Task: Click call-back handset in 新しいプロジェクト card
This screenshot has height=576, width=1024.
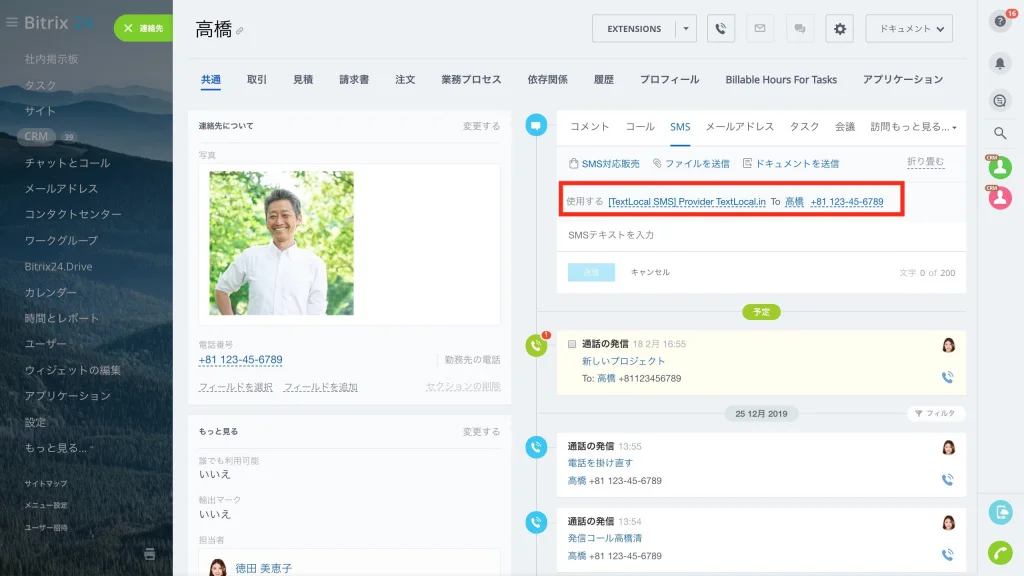Action: pos(948,377)
